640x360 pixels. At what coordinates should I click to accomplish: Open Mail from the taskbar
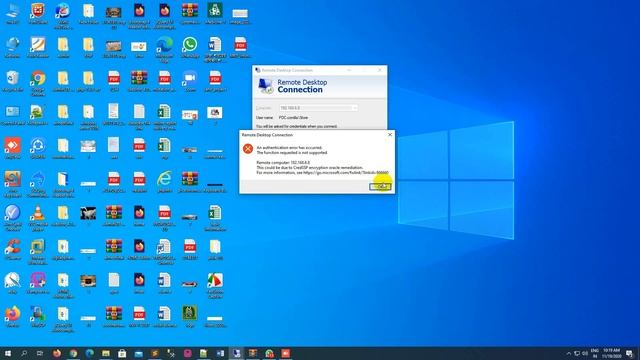(x=138, y=353)
